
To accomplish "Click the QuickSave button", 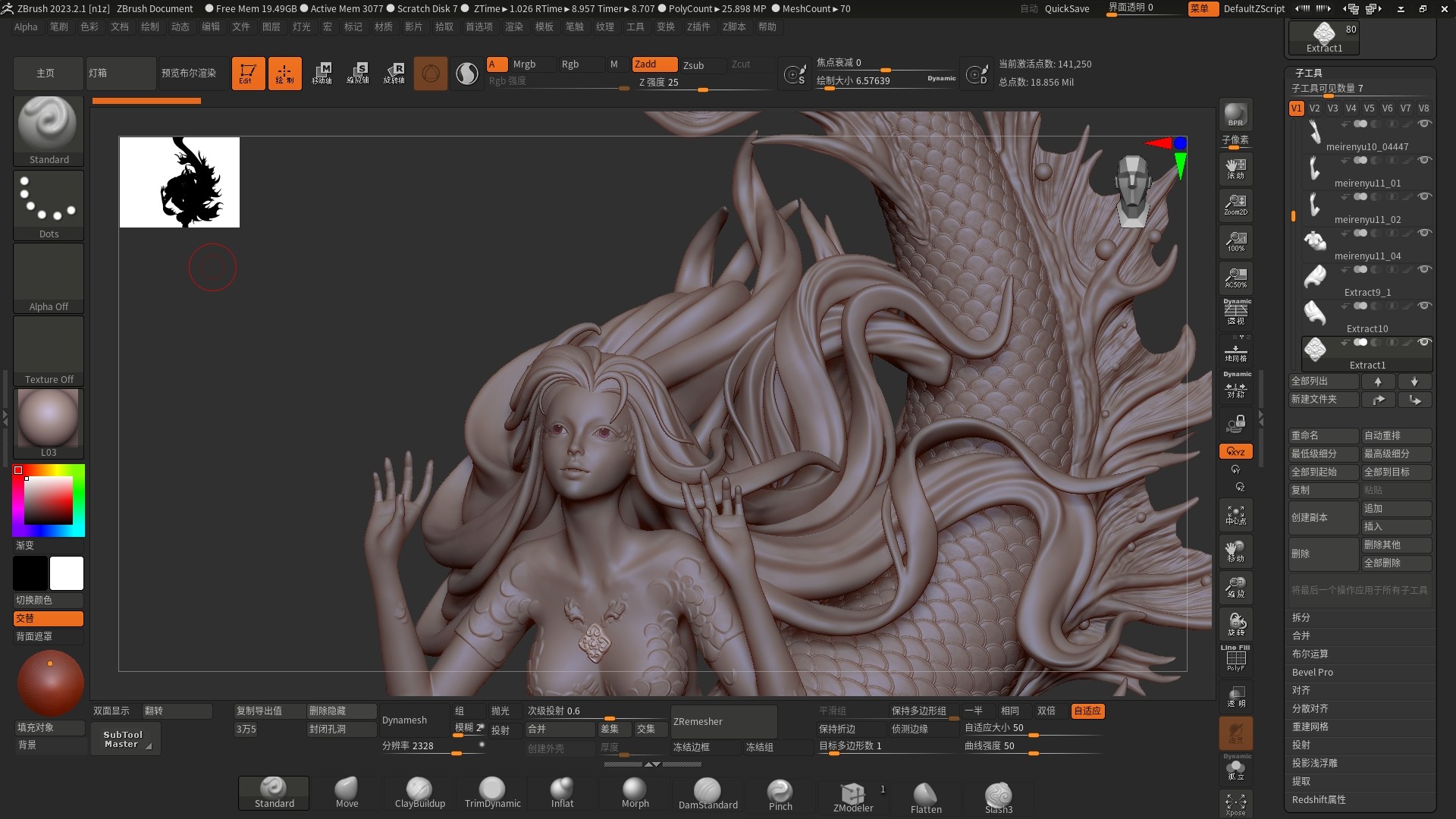I will tap(1066, 8).
